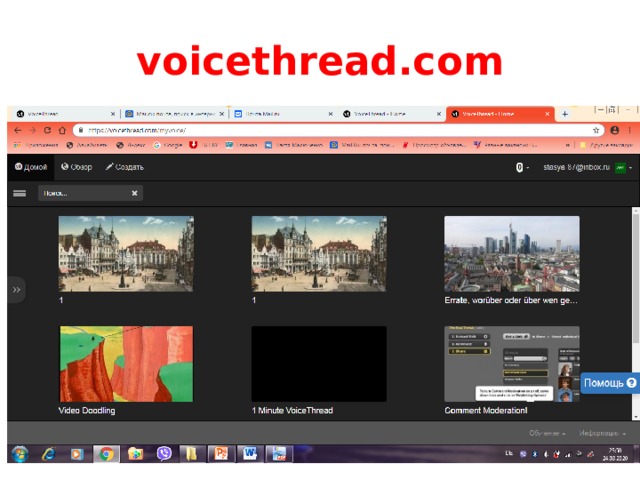Open the Обзор browse section
This screenshot has width=640, height=480.
(x=76, y=167)
